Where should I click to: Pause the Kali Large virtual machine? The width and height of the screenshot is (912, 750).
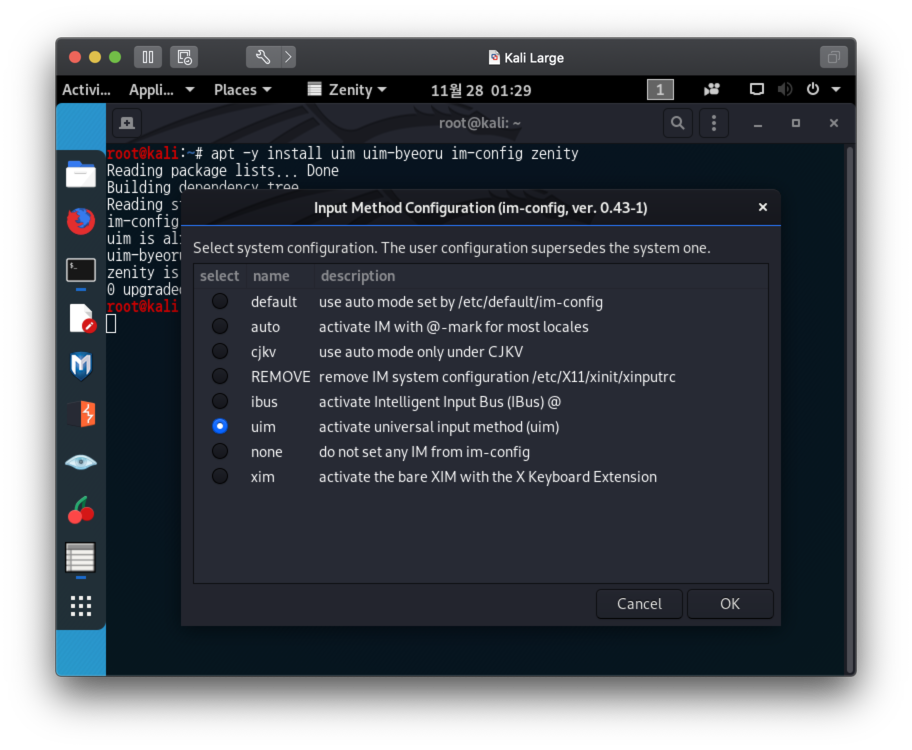148,57
